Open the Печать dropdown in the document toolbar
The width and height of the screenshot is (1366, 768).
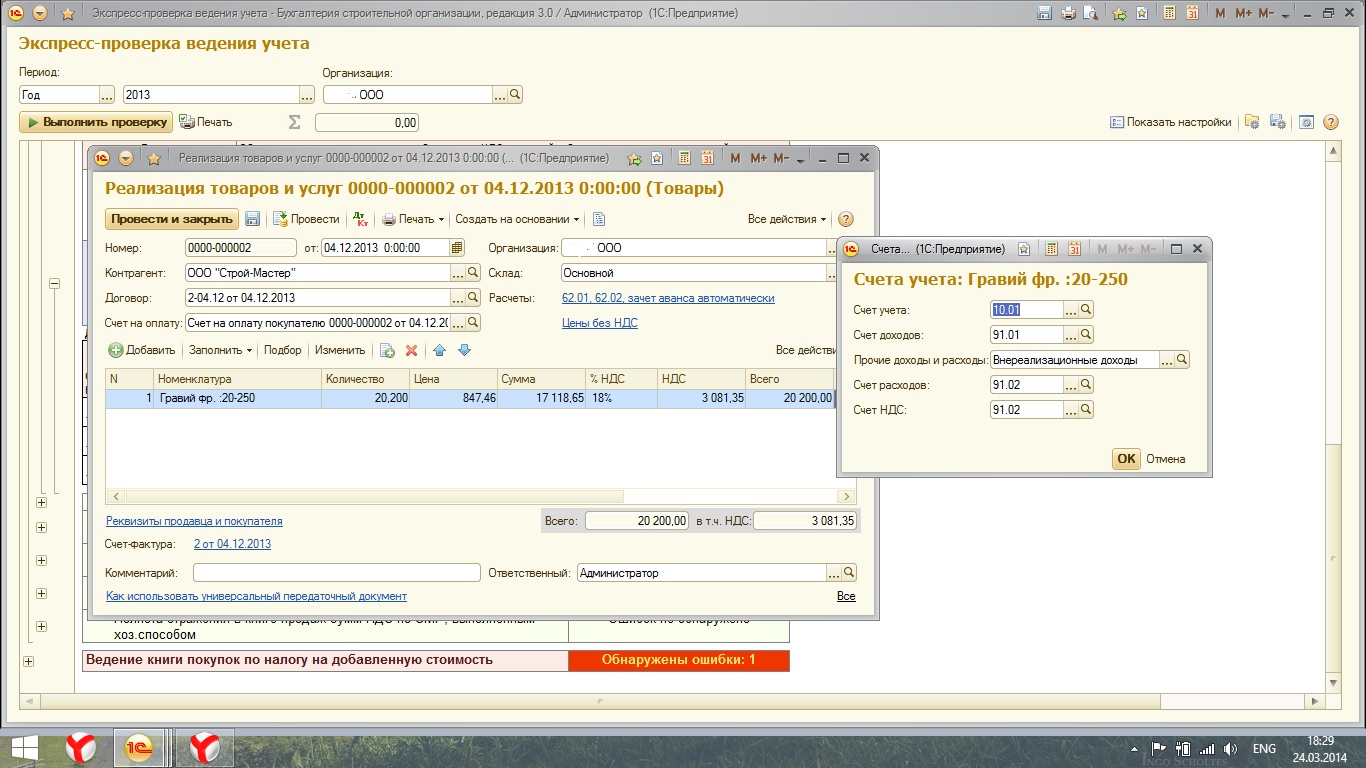point(414,219)
